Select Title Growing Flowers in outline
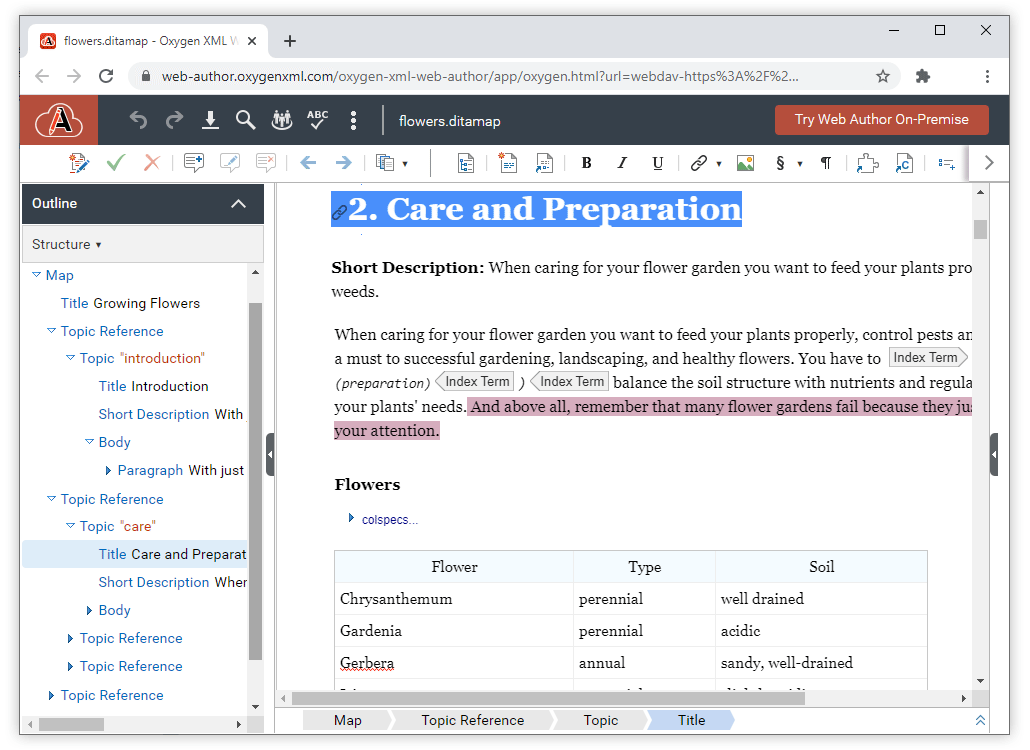Screen dimensions: 1030x750 (x=130, y=303)
